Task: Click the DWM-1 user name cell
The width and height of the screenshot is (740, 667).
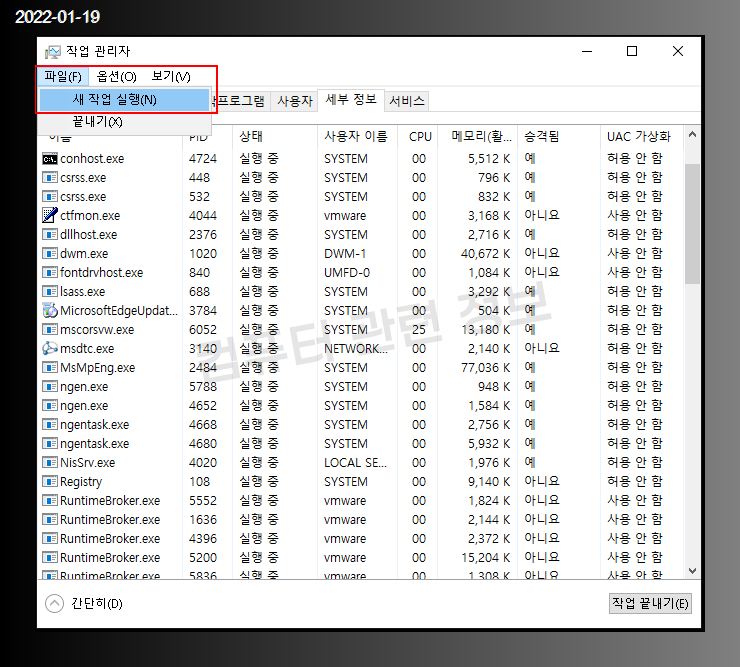Action: 345,253
